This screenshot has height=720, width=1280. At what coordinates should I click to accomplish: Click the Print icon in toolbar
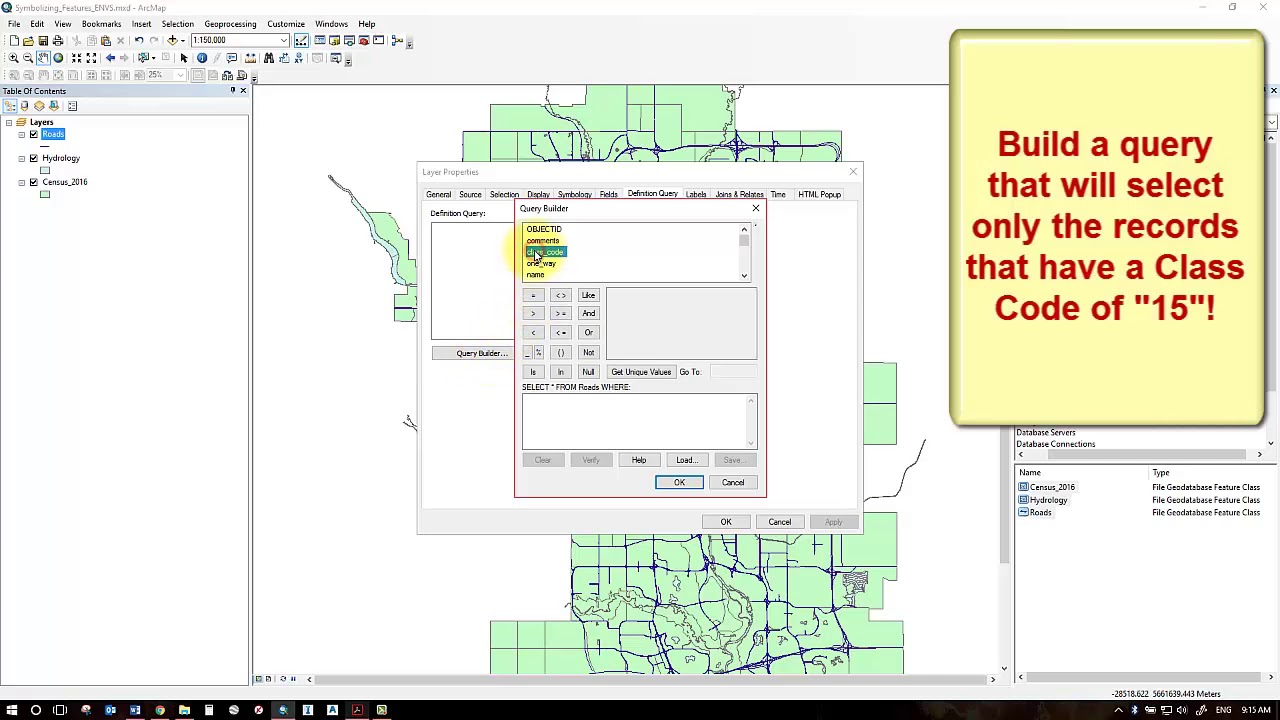pos(58,41)
